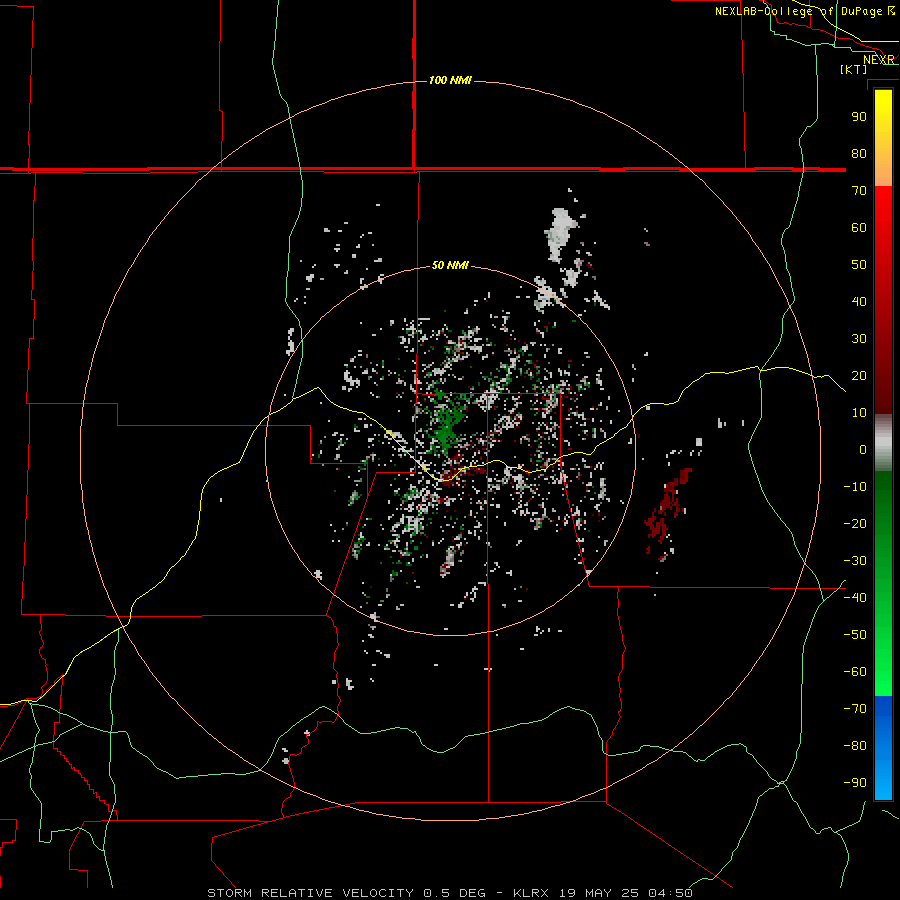The image size is (900, 900).
Task: Click the 30 value on the velocity scale
Action: (859, 339)
